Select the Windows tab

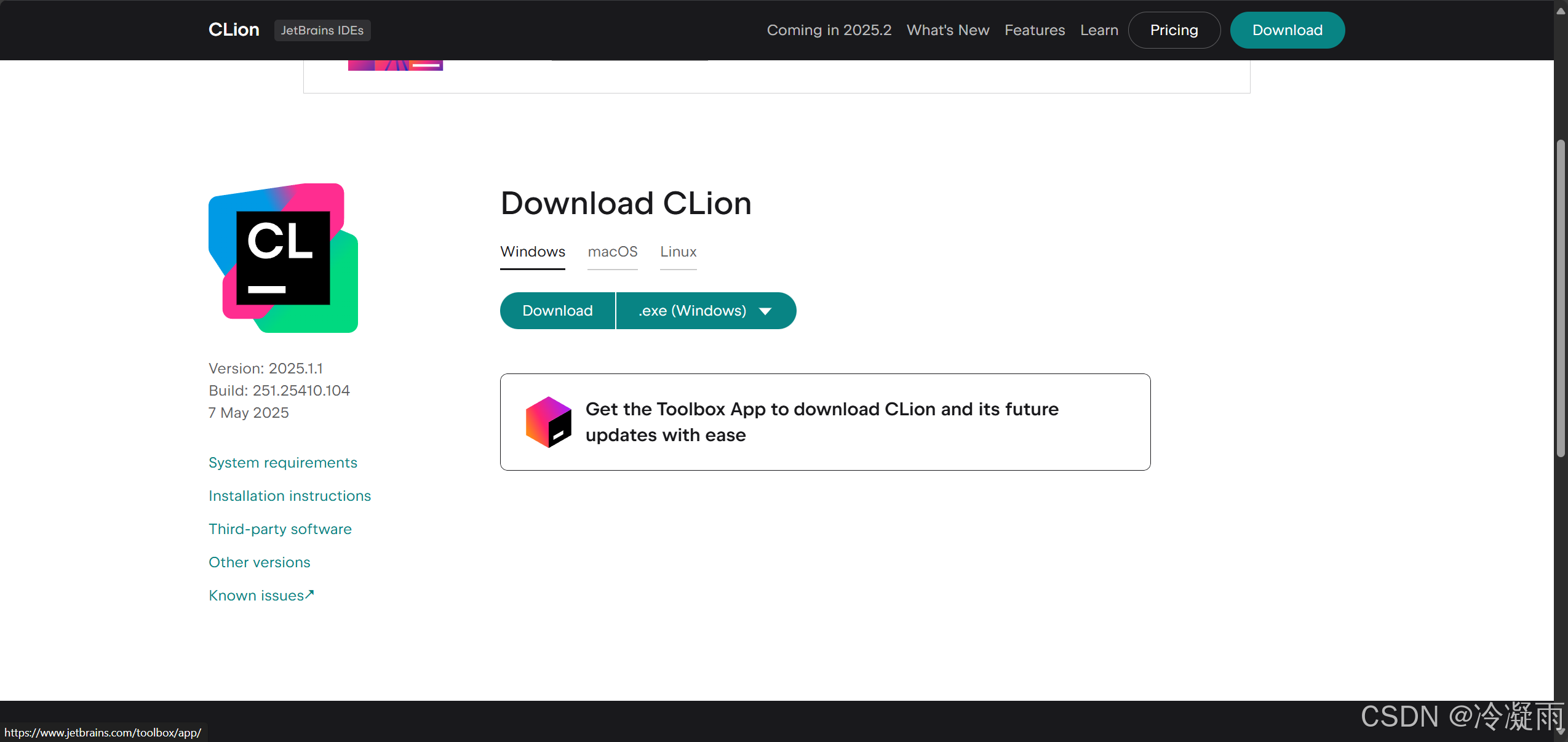533,252
